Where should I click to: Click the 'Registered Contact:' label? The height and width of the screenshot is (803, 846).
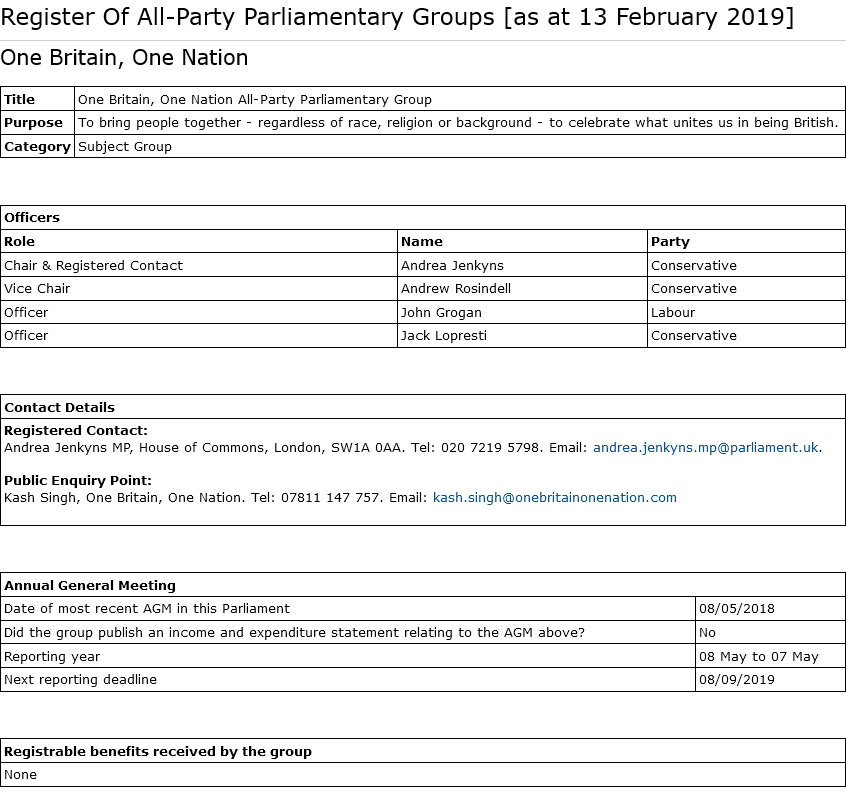pos(76,431)
